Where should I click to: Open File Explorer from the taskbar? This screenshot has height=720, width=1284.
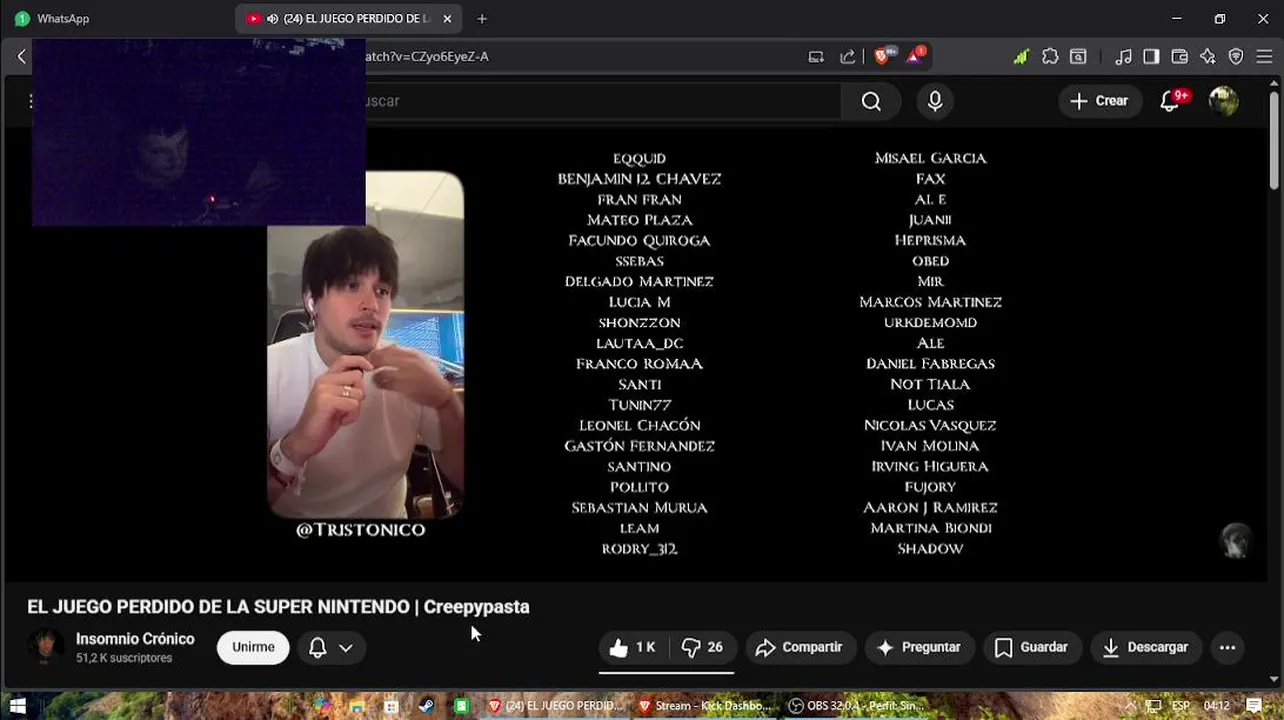[x=357, y=706]
